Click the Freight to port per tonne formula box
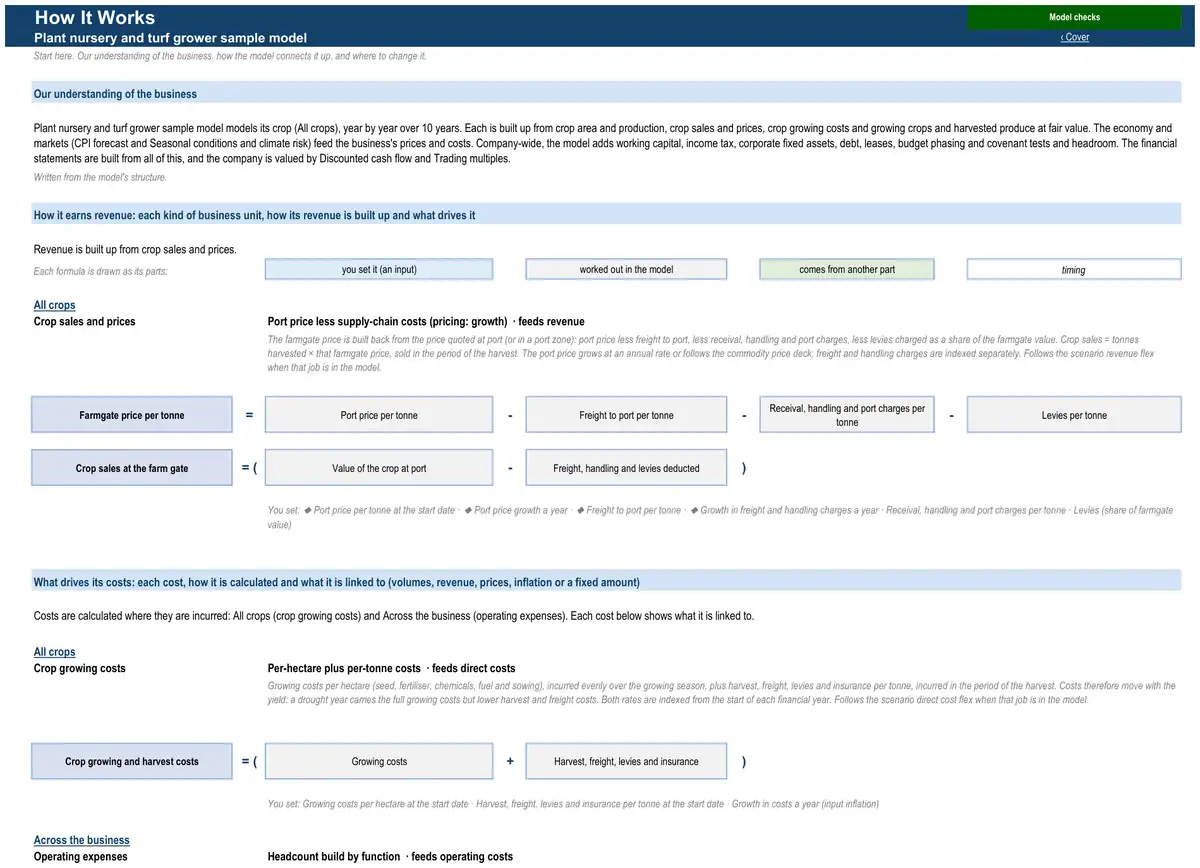 pyautogui.click(x=626, y=415)
